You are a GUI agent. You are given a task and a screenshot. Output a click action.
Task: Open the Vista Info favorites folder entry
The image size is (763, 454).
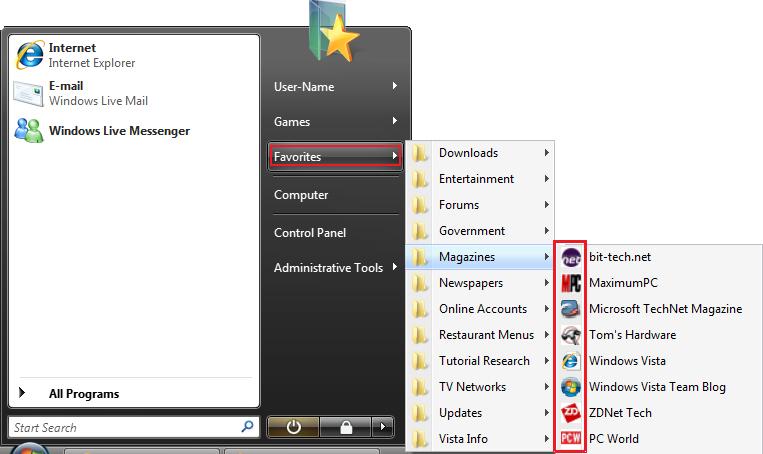480,439
